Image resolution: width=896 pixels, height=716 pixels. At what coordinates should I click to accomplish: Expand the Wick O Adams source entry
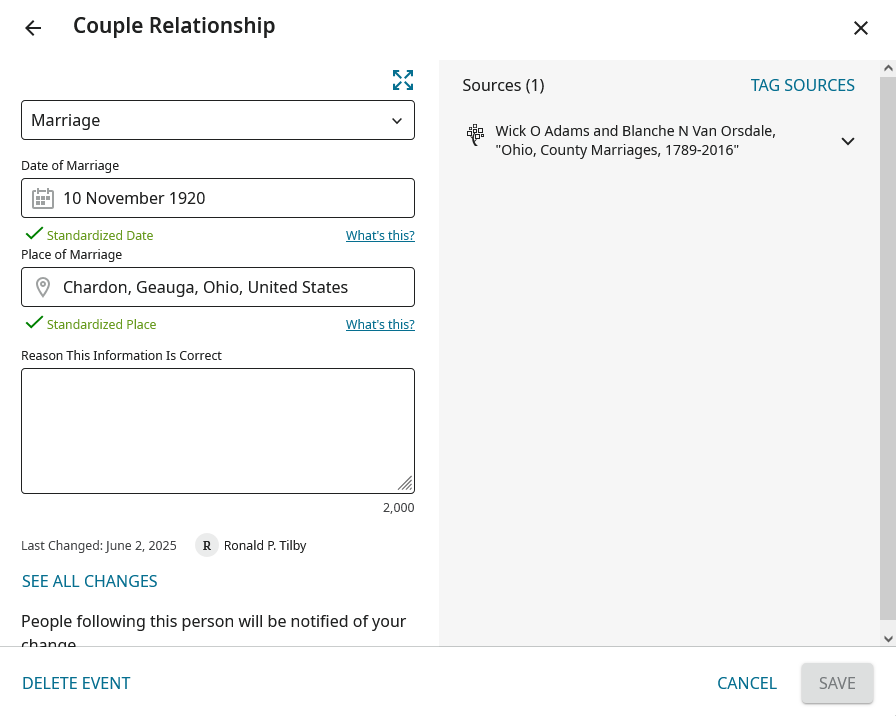point(847,141)
